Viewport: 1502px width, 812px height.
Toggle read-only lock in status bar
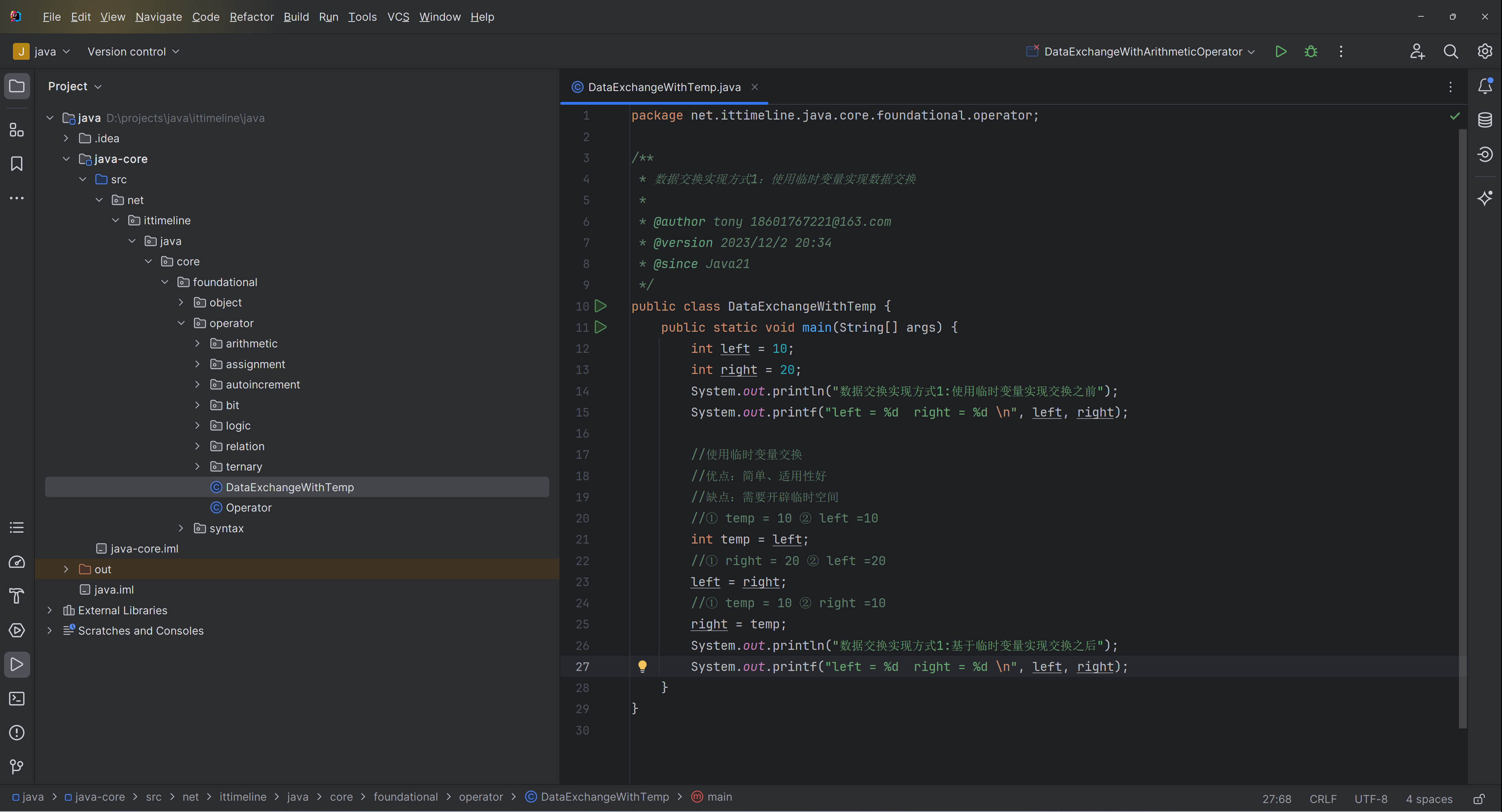[1479, 799]
